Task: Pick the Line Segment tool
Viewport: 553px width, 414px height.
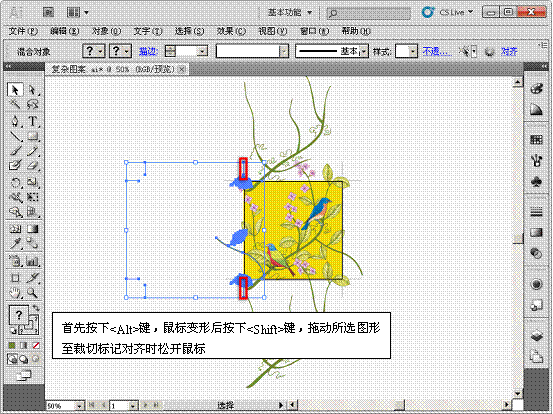Action: click(x=15, y=136)
